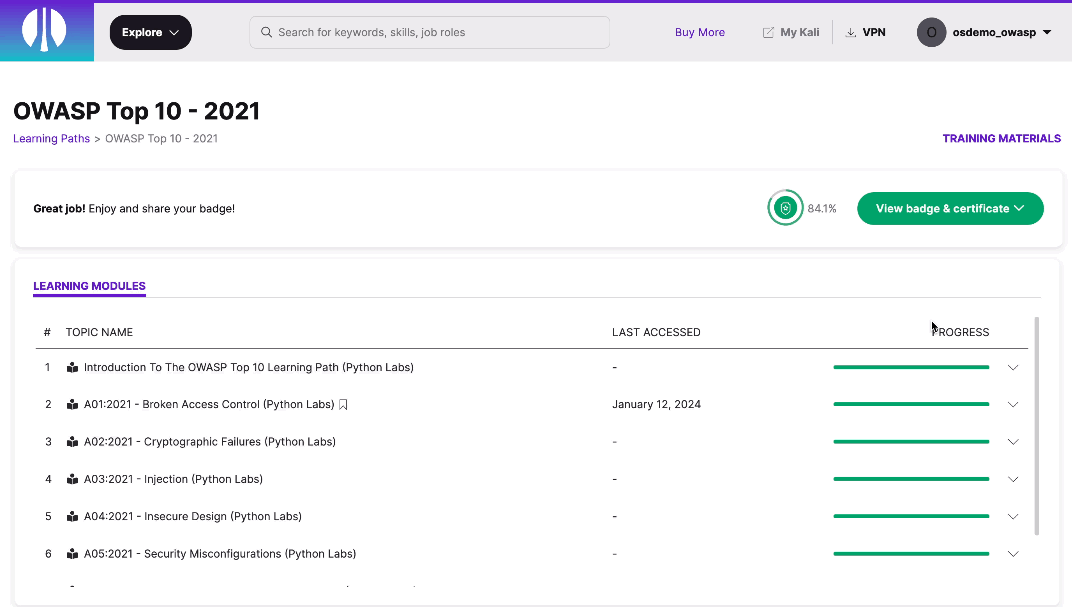Click the bookmark icon beside Broken Access Control

343,405
